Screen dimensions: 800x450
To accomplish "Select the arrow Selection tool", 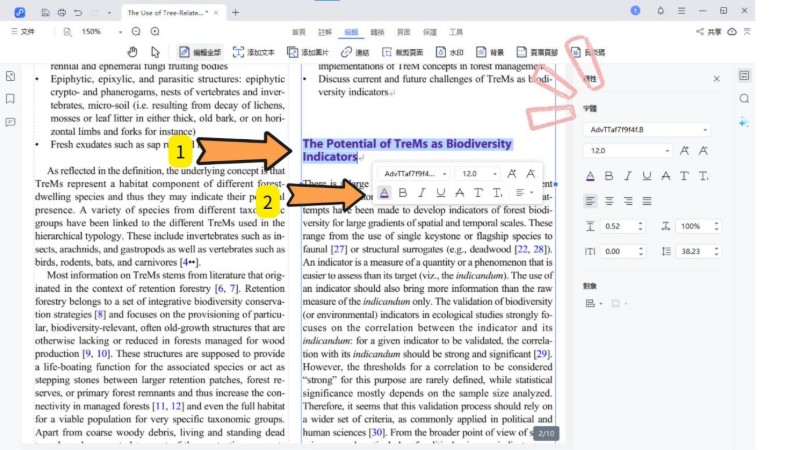I will 155,52.
